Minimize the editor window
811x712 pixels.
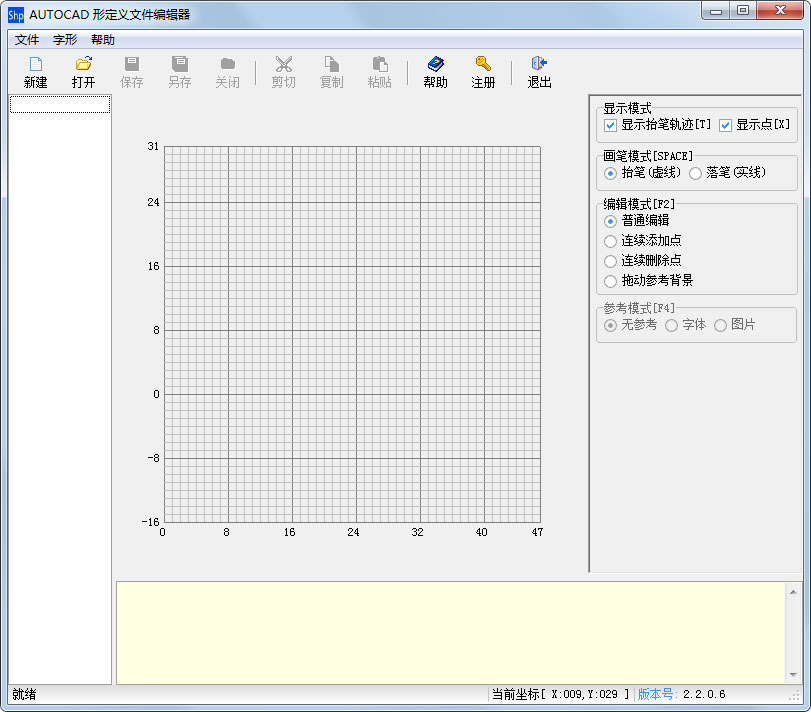click(716, 10)
